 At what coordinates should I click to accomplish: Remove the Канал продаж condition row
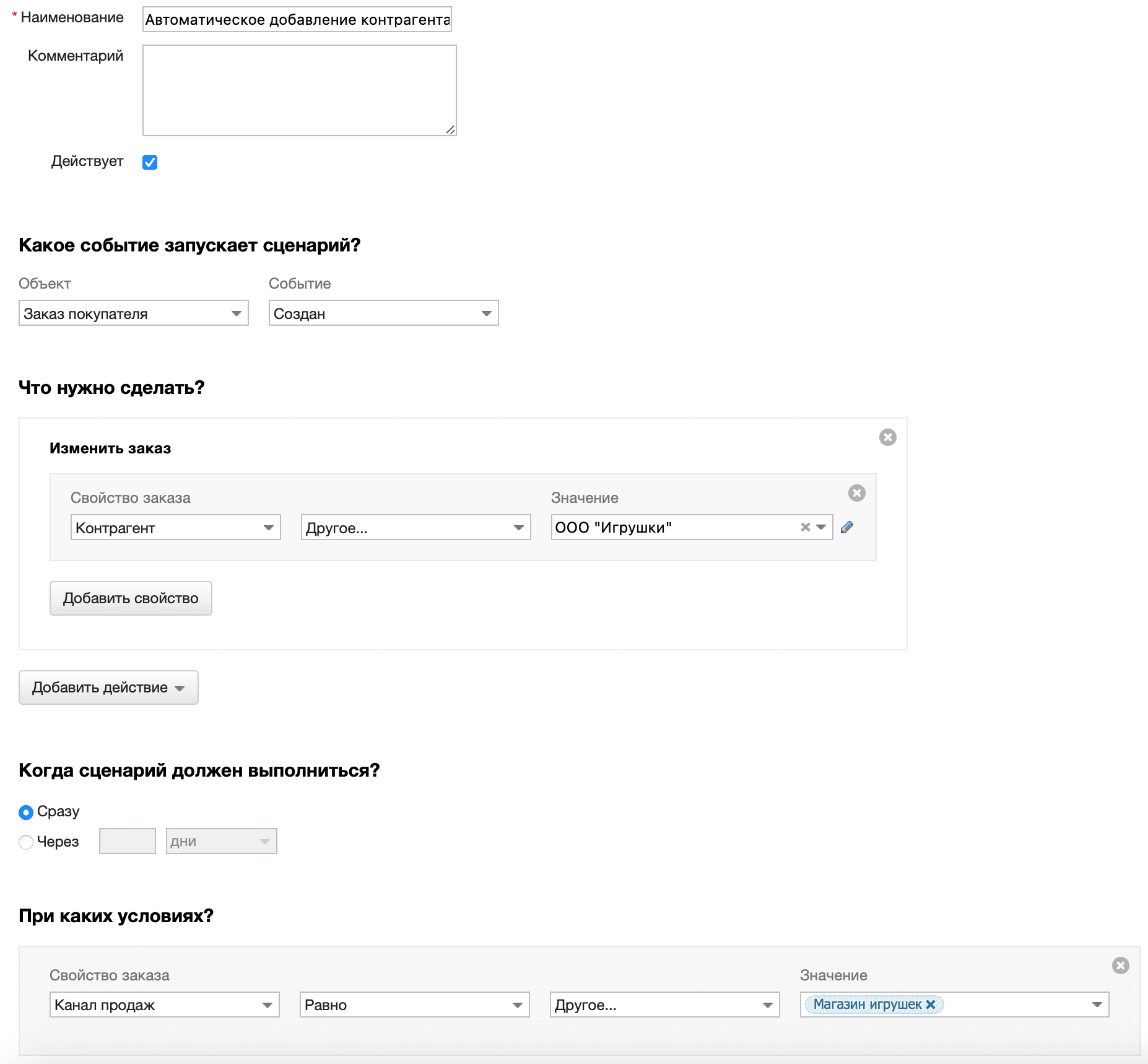1120,966
